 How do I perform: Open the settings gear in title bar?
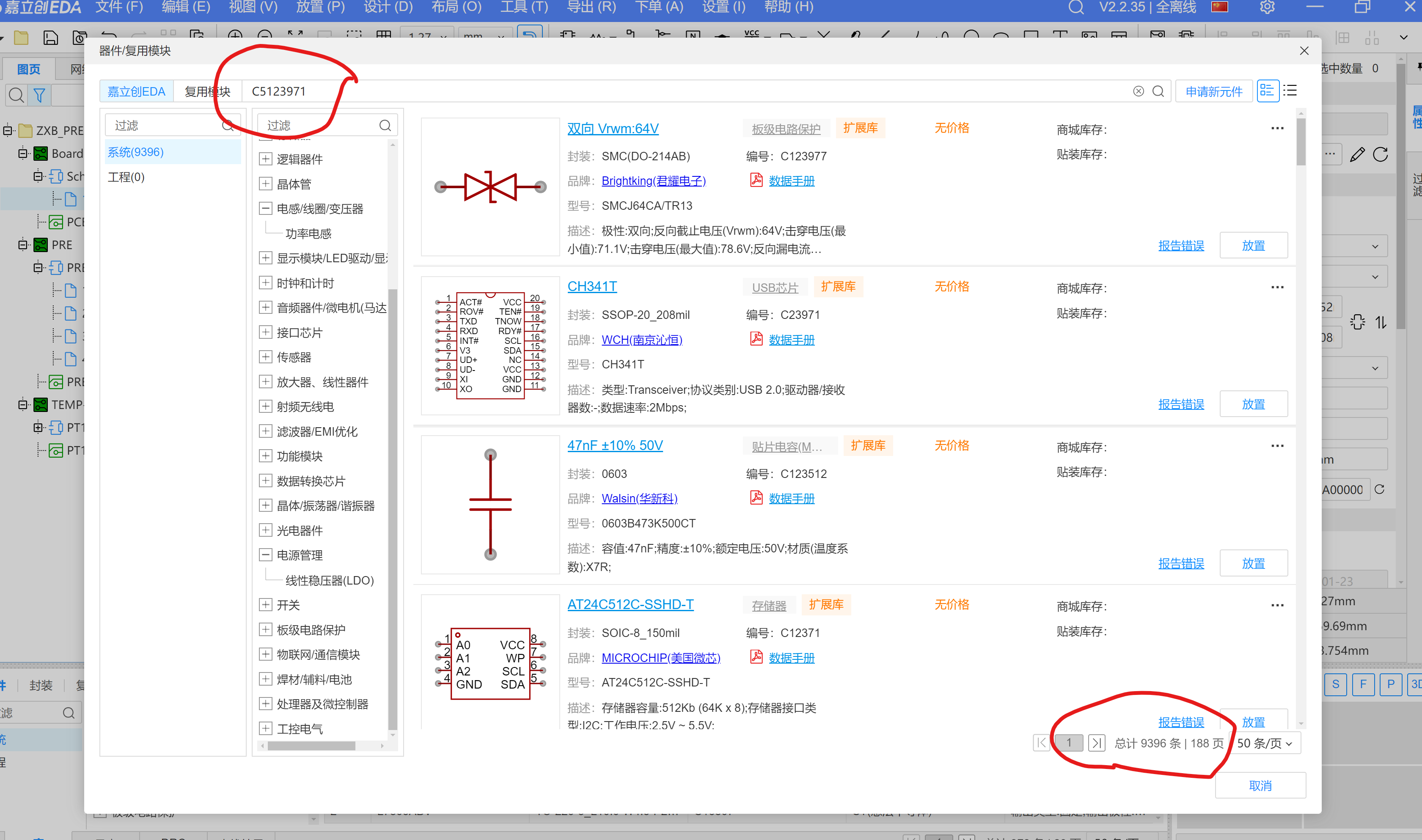[x=1267, y=7]
